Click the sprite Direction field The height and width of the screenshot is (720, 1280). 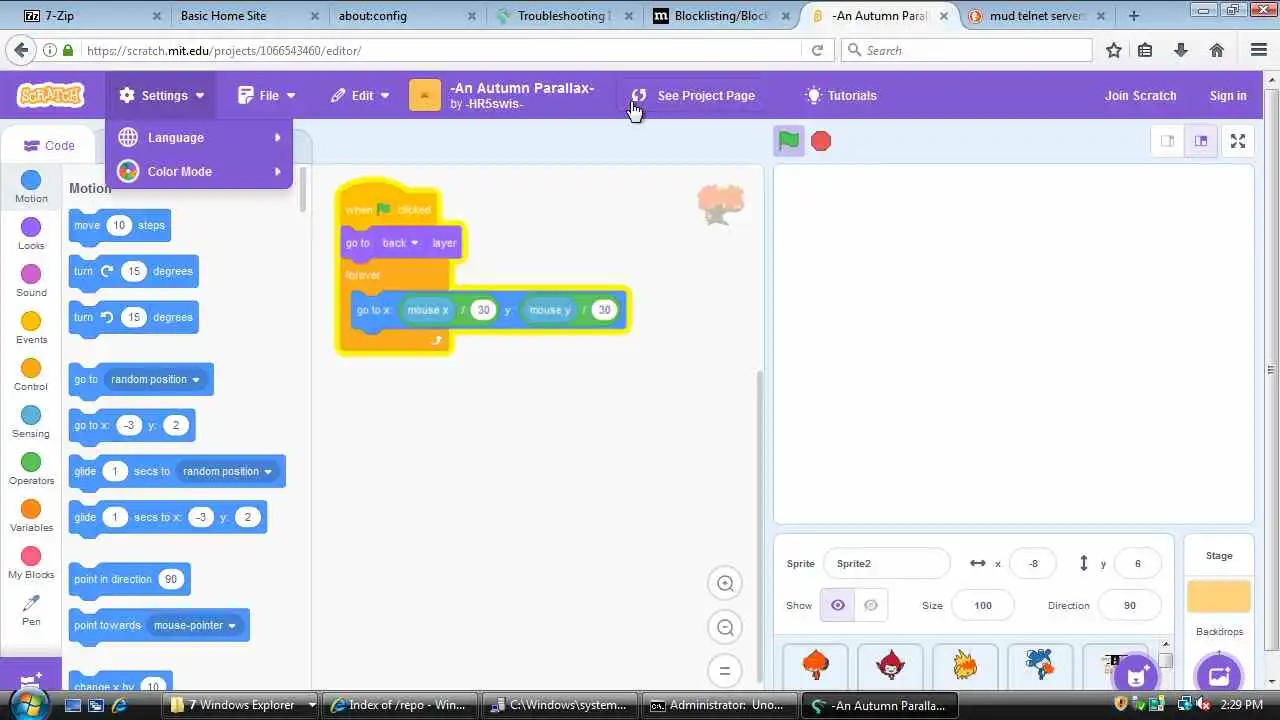1130,605
